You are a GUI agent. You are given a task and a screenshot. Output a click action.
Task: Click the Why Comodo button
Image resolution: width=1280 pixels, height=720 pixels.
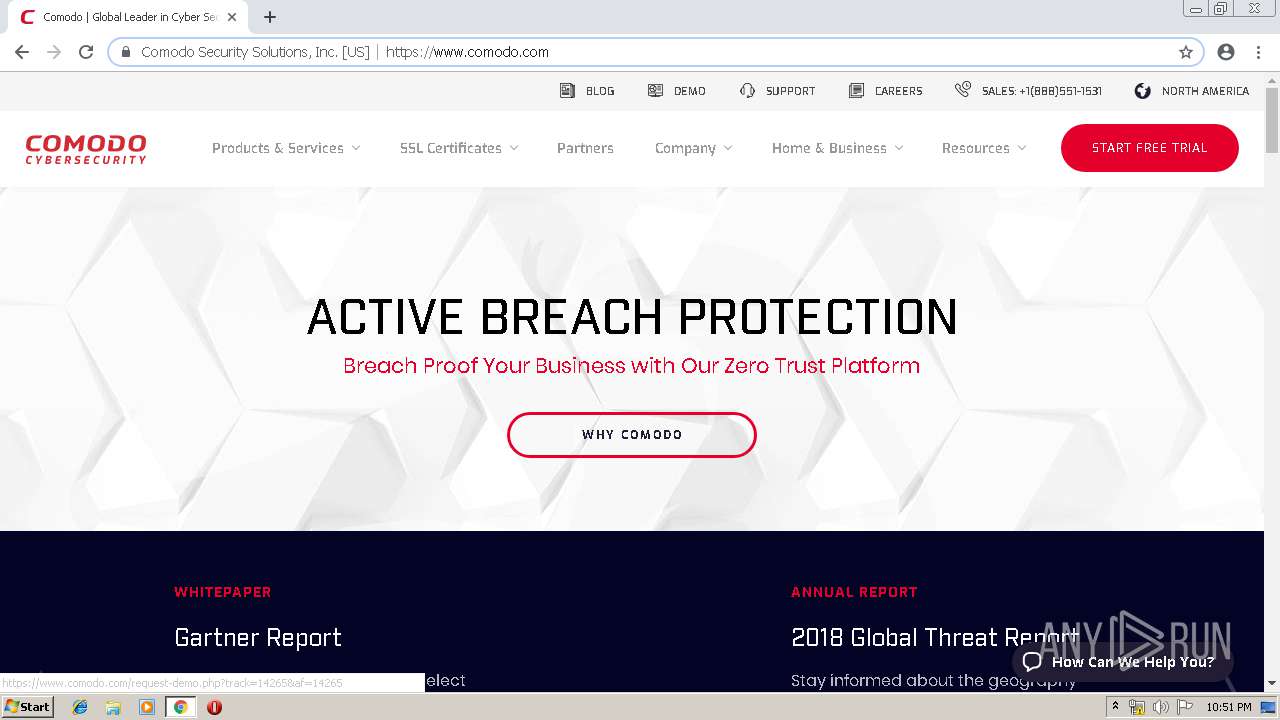pyautogui.click(x=632, y=435)
